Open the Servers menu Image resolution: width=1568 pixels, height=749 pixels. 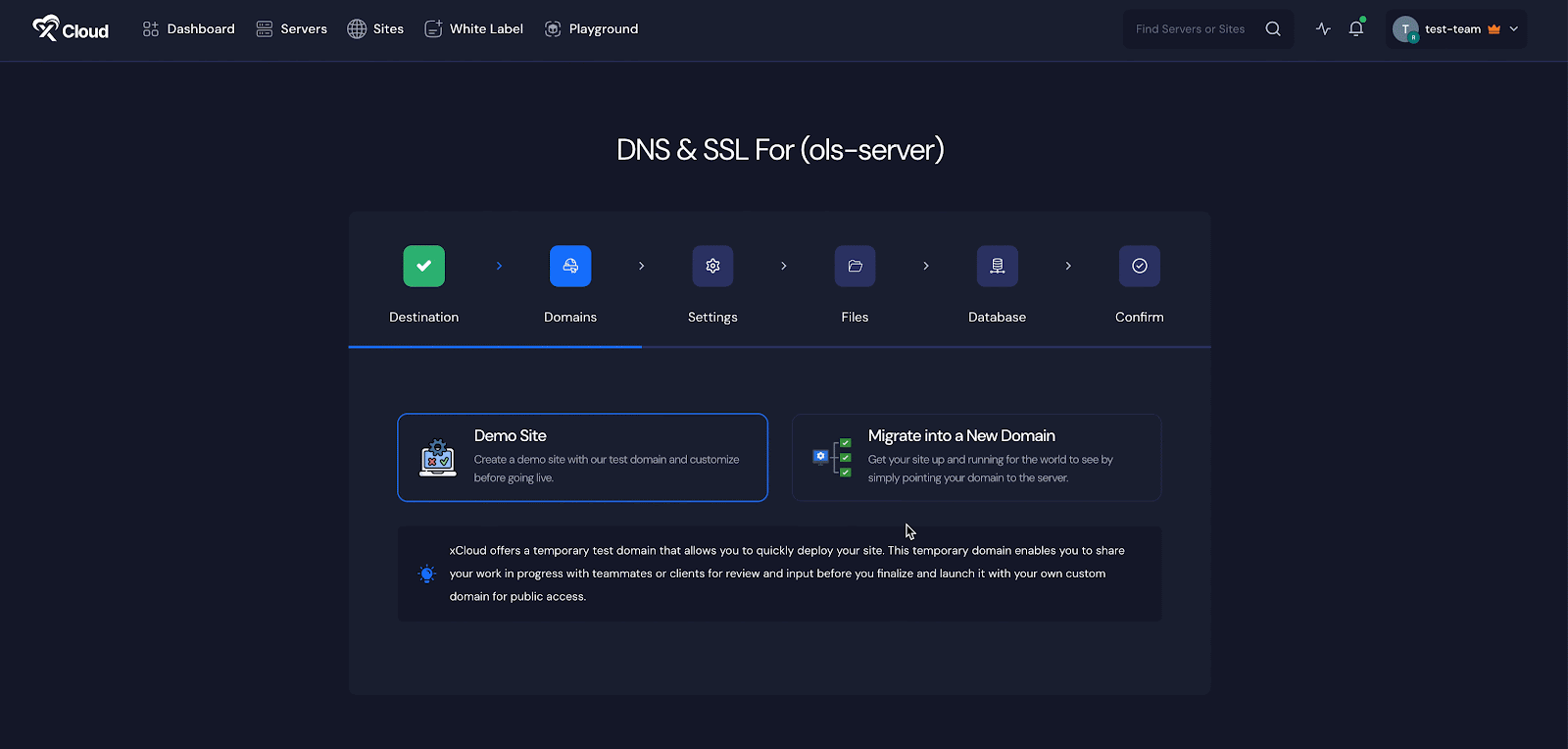click(x=292, y=28)
